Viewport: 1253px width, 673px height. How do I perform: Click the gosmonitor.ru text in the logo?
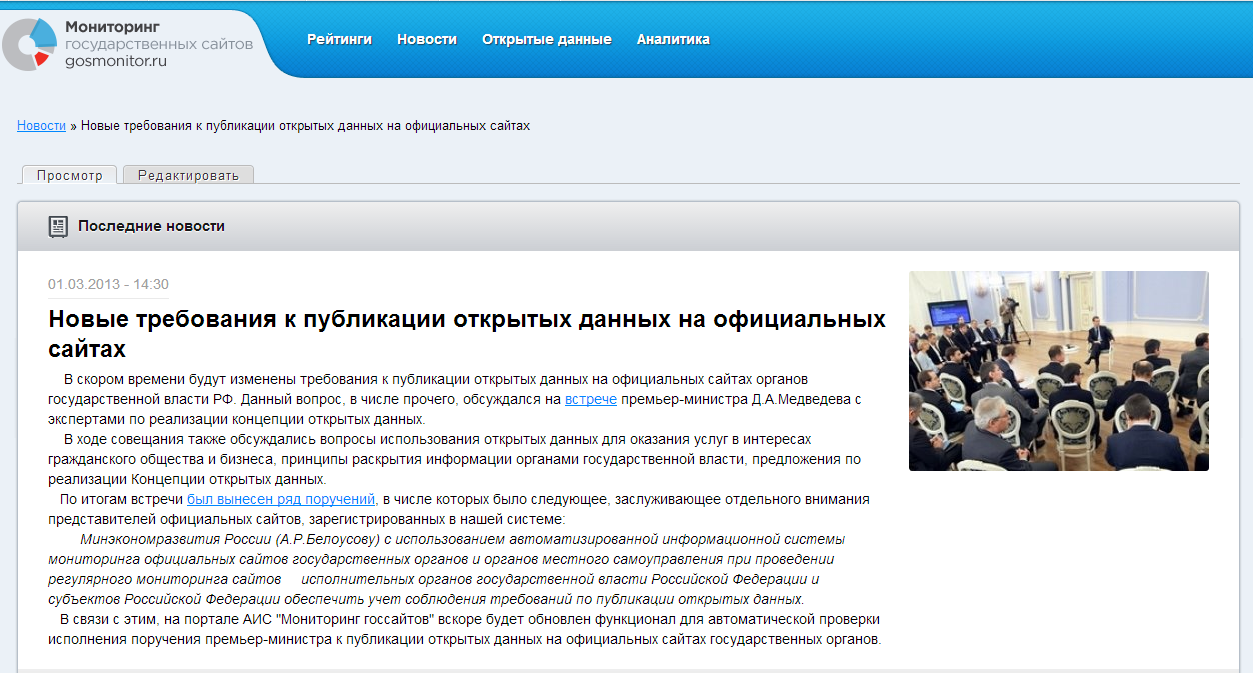pyautogui.click(x=115, y=61)
